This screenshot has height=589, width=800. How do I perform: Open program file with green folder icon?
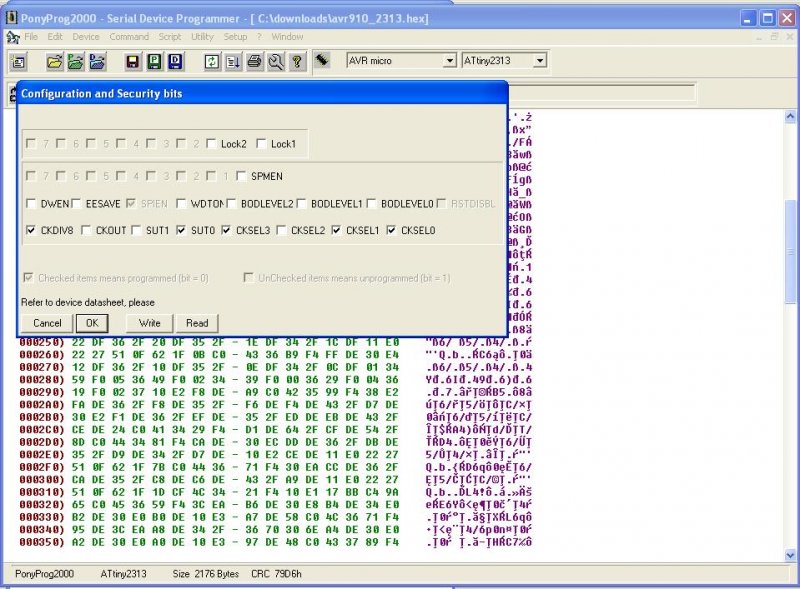coord(76,62)
